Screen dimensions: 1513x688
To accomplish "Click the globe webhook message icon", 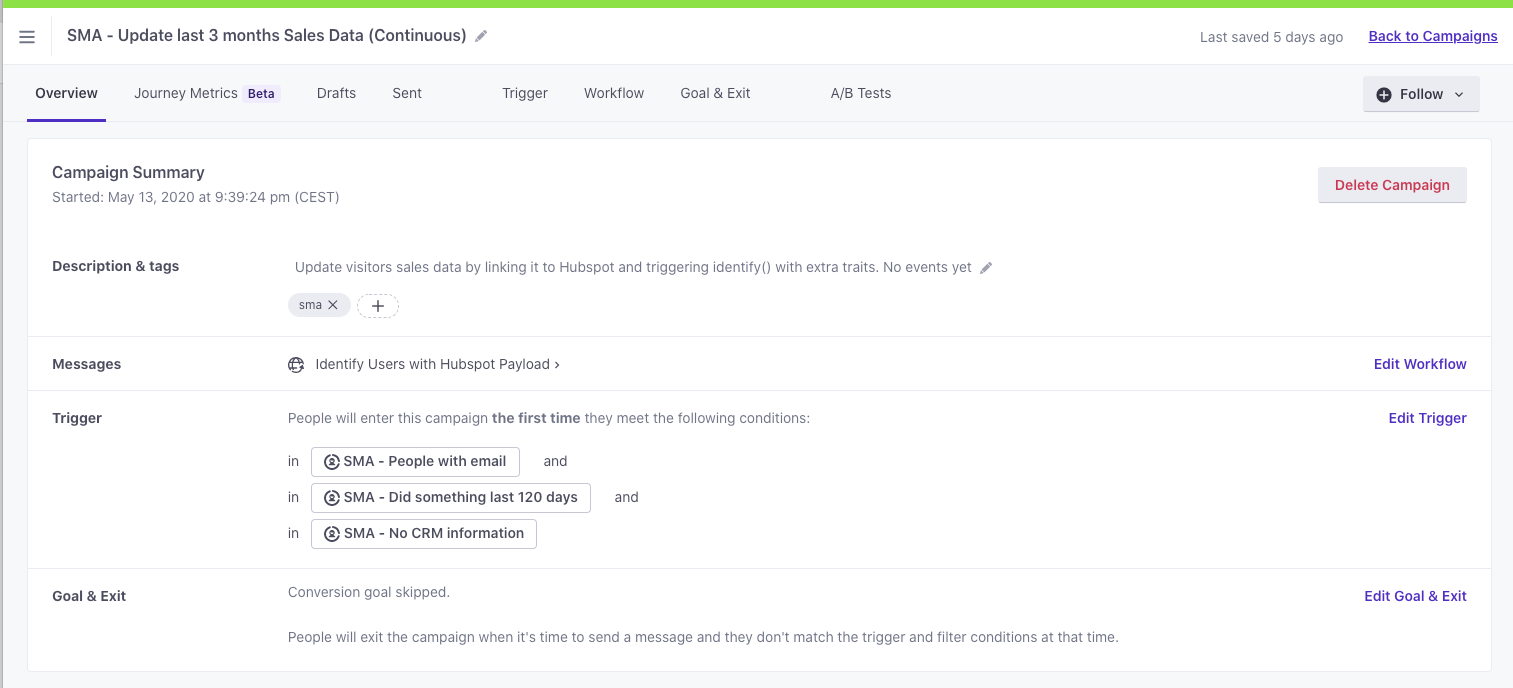I will tap(296, 365).
